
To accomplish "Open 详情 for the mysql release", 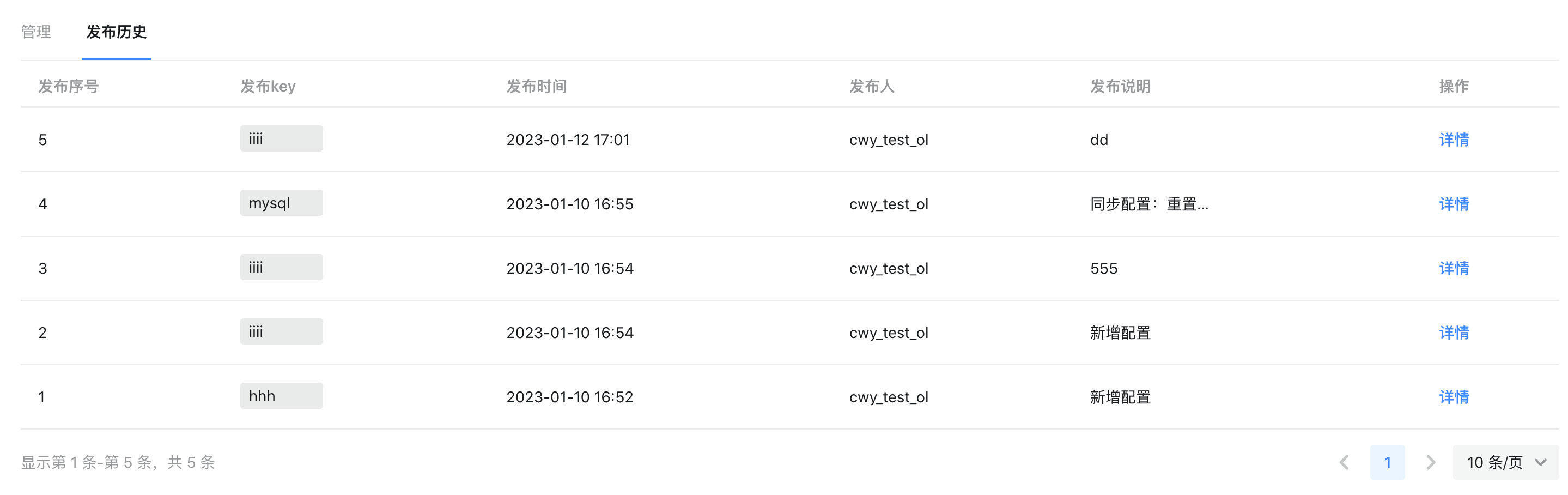I will (x=1454, y=204).
